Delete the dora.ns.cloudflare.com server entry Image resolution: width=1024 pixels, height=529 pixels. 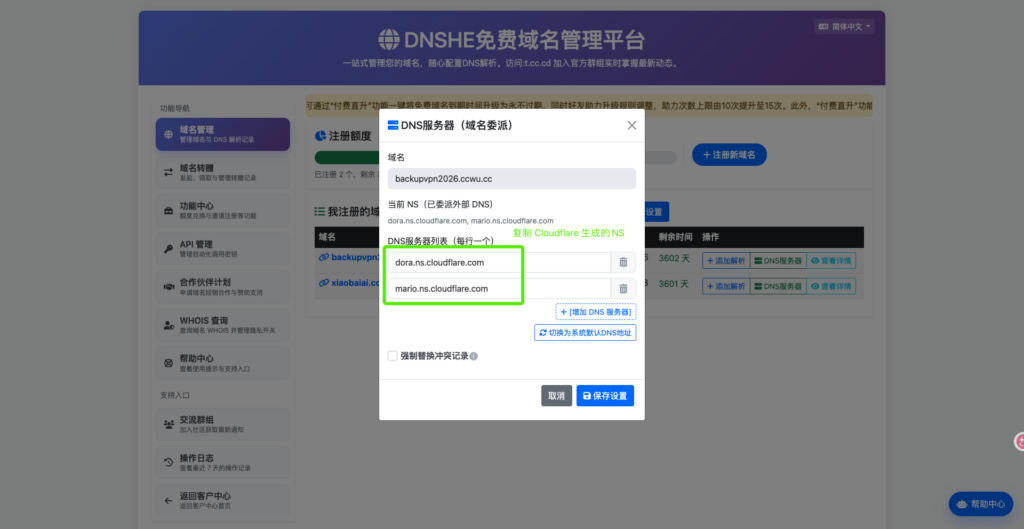click(x=623, y=263)
